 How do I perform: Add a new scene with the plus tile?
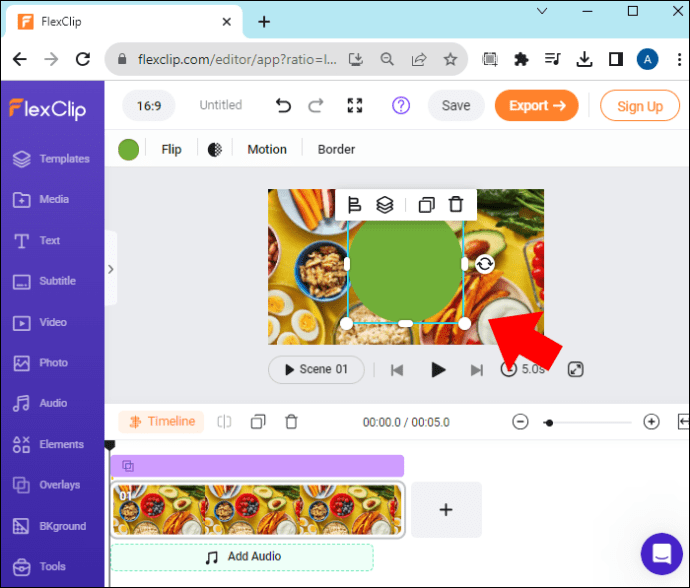[x=446, y=510]
